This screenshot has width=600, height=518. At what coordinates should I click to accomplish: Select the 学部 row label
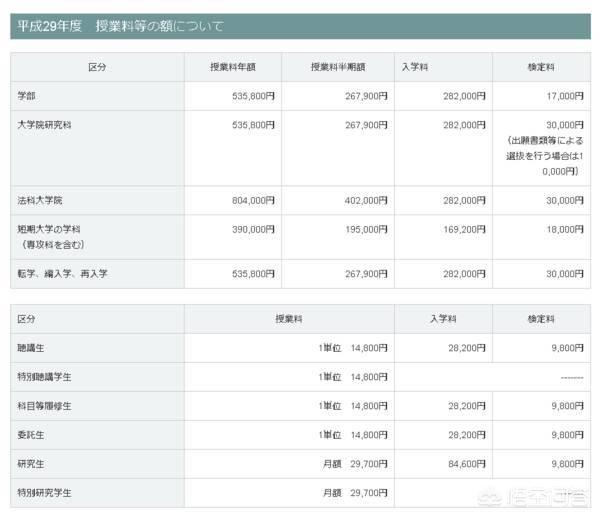(x=28, y=96)
